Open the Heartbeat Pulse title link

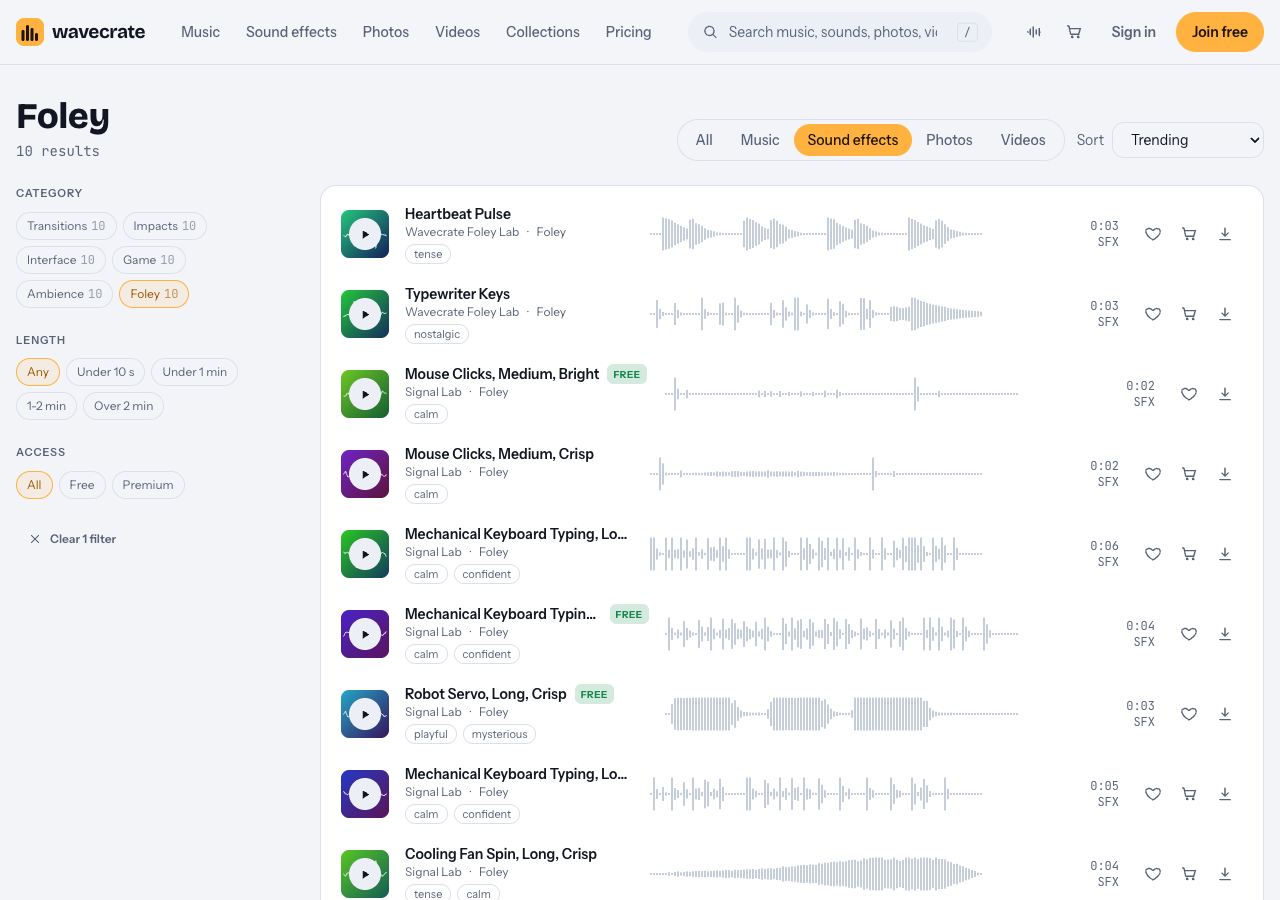point(458,214)
